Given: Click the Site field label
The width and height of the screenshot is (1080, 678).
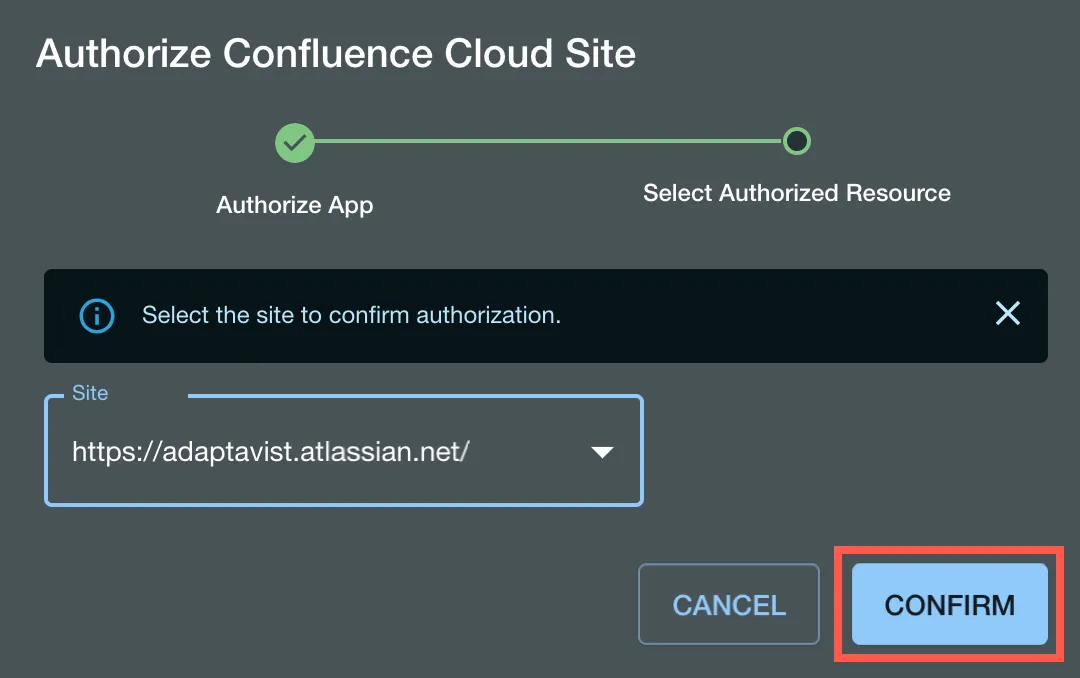Looking at the screenshot, I should (x=90, y=393).
